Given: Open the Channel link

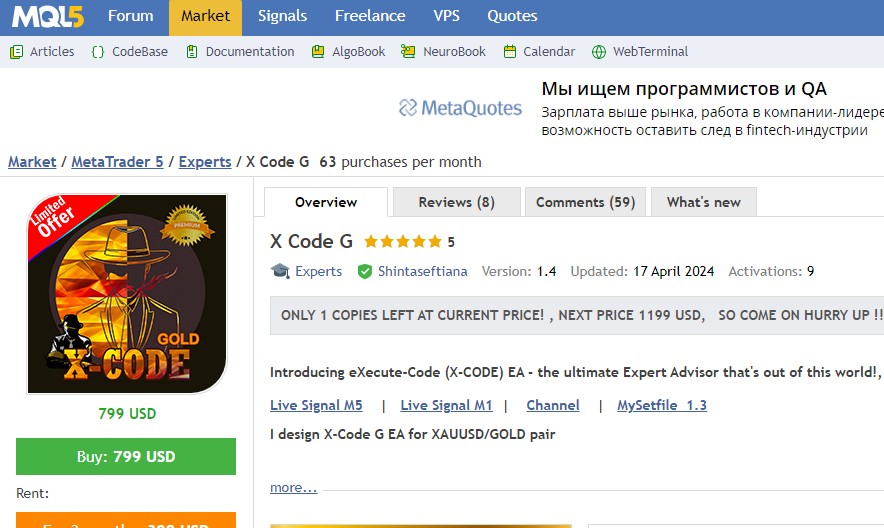Looking at the screenshot, I should pos(553,406).
